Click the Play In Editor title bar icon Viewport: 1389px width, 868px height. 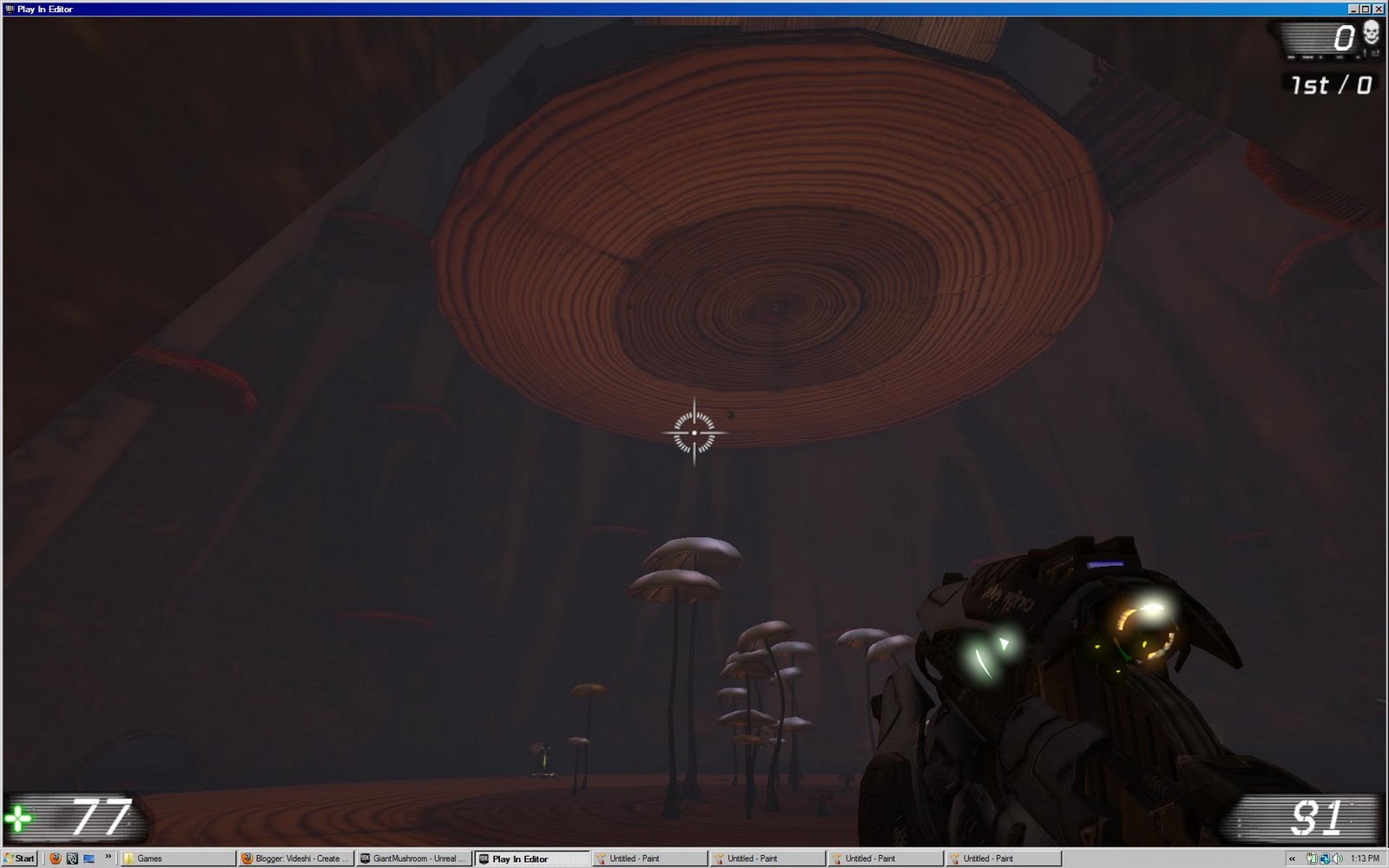click(10, 9)
